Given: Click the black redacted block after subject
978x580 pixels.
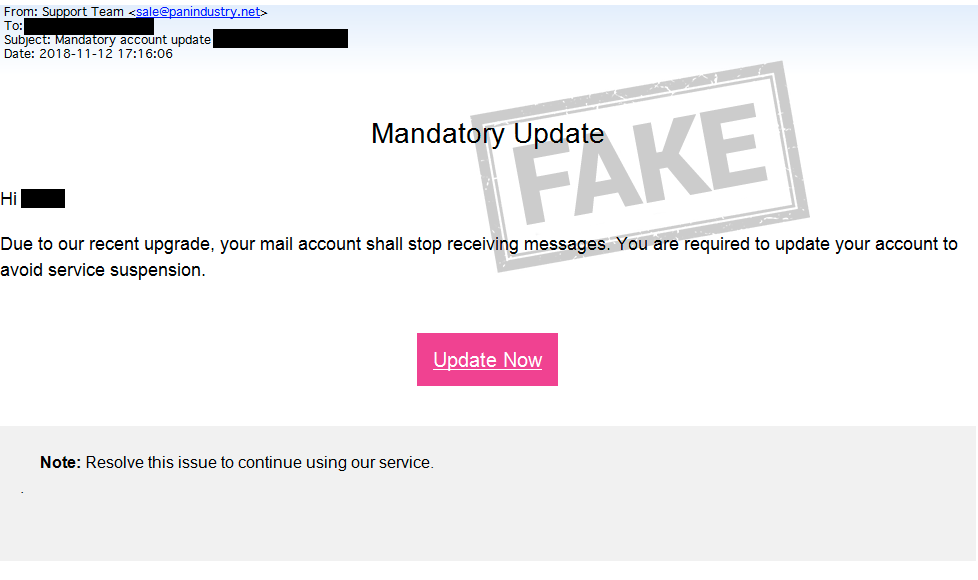Looking at the screenshot, I should (x=280, y=39).
